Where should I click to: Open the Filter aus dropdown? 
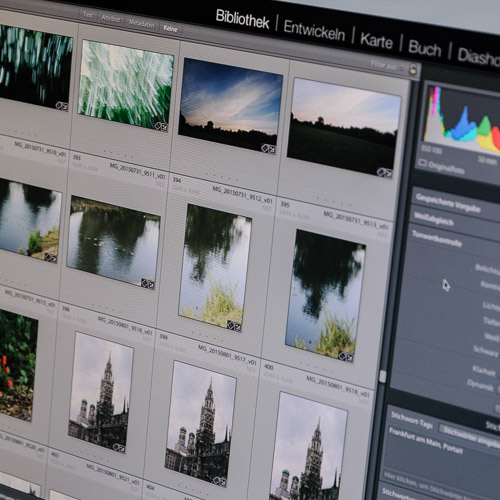point(389,66)
